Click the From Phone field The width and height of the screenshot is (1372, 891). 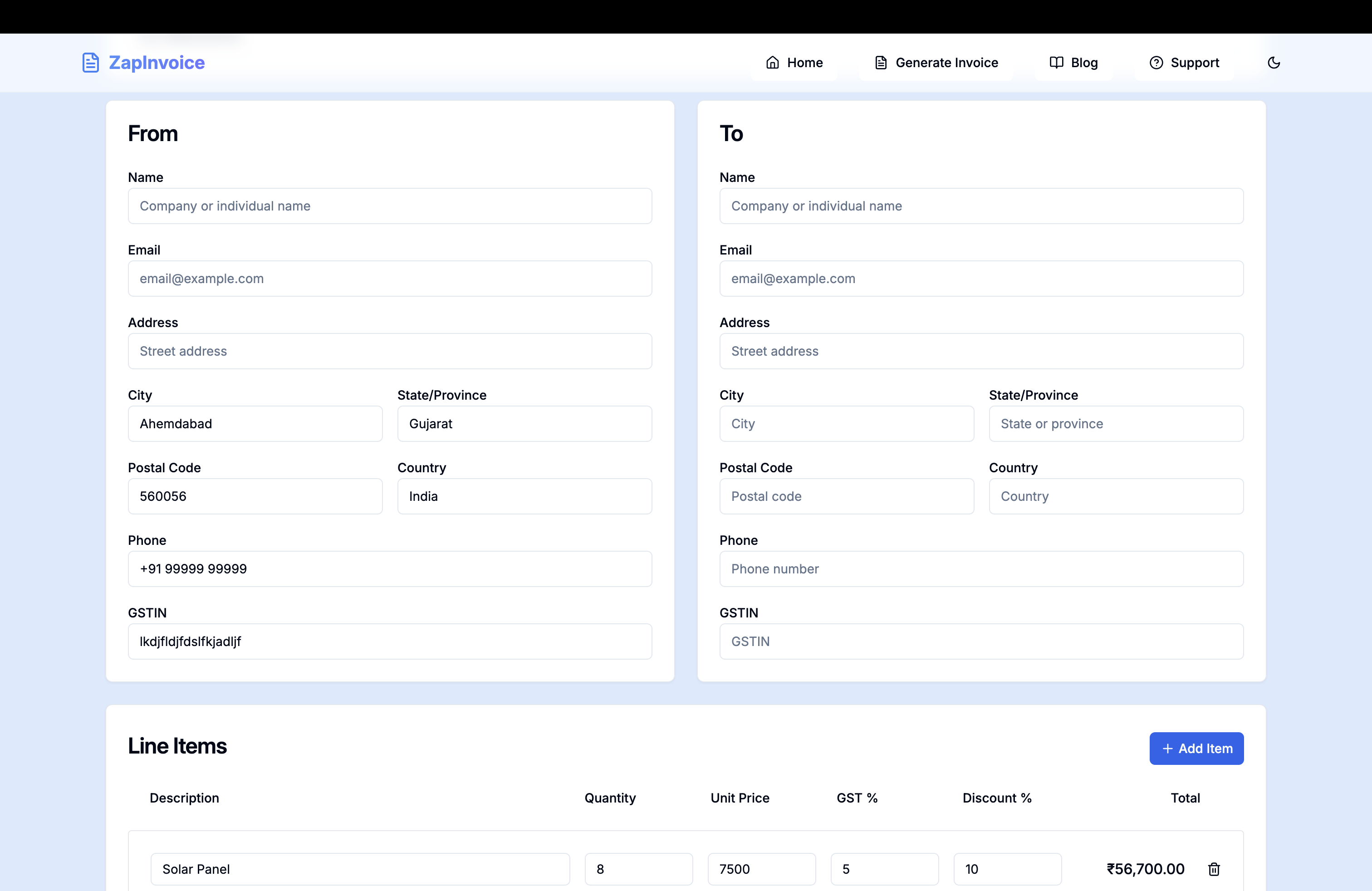(390, 569)
